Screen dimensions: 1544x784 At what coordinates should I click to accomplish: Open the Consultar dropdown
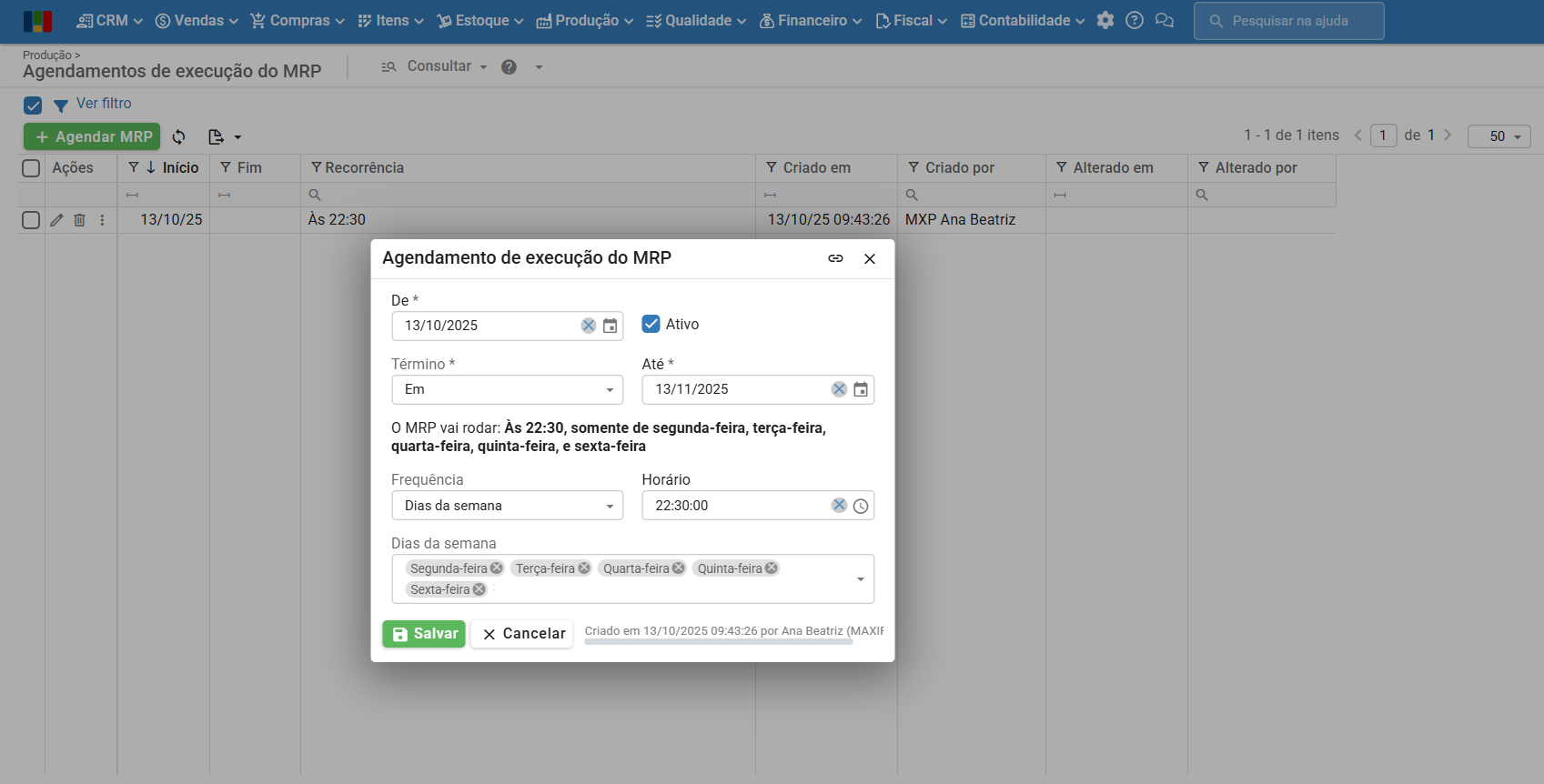click(436, 66)
